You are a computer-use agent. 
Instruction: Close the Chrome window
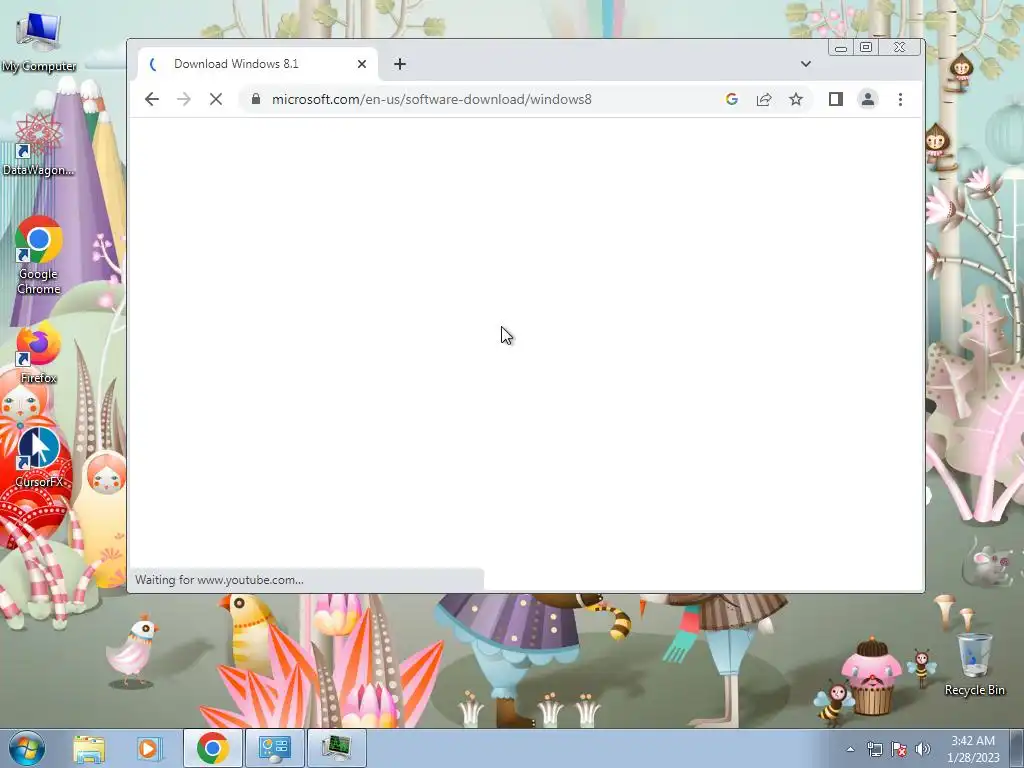coord(899,48)
